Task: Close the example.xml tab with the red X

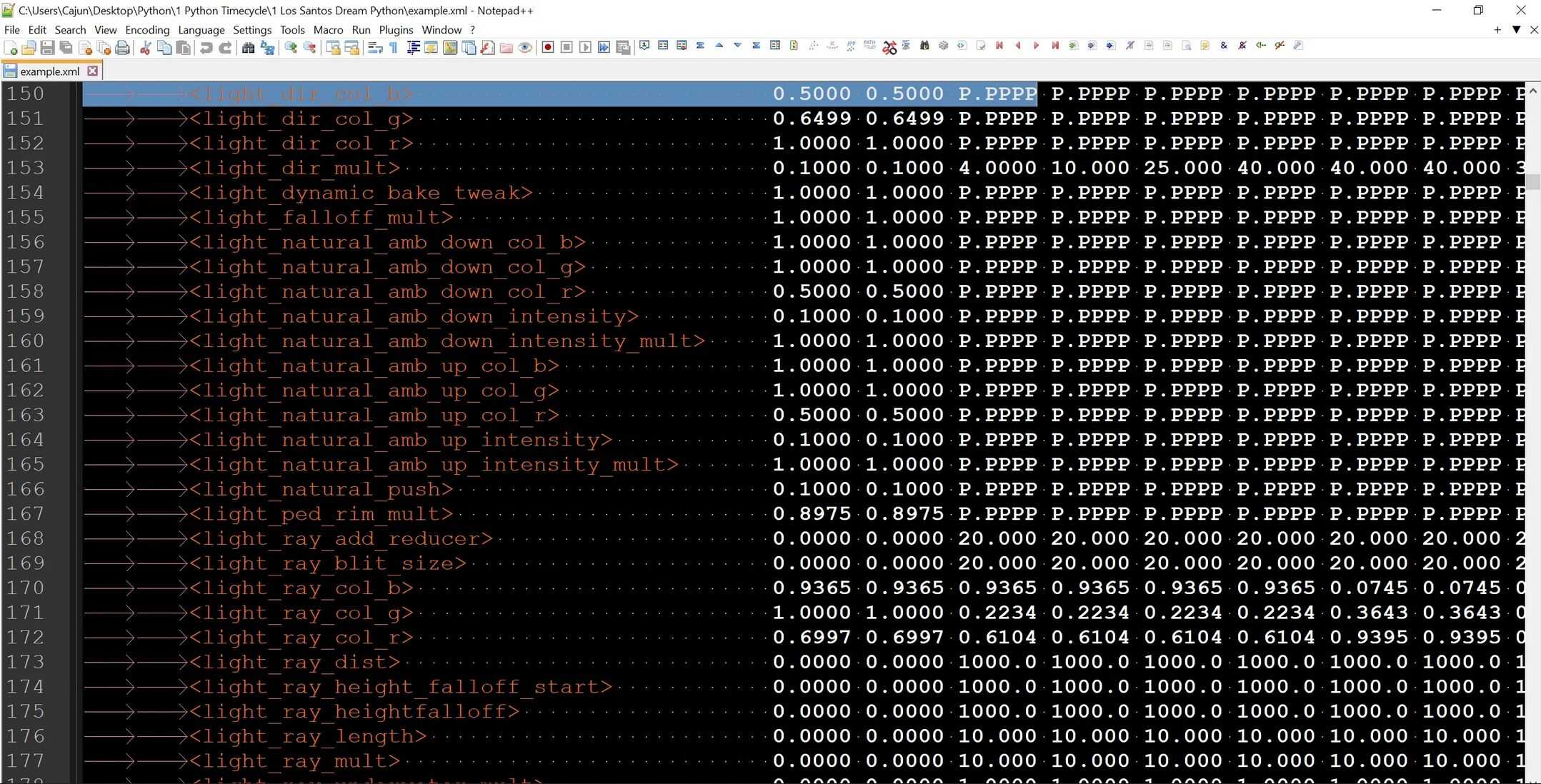Action: [x=92, y=71]
